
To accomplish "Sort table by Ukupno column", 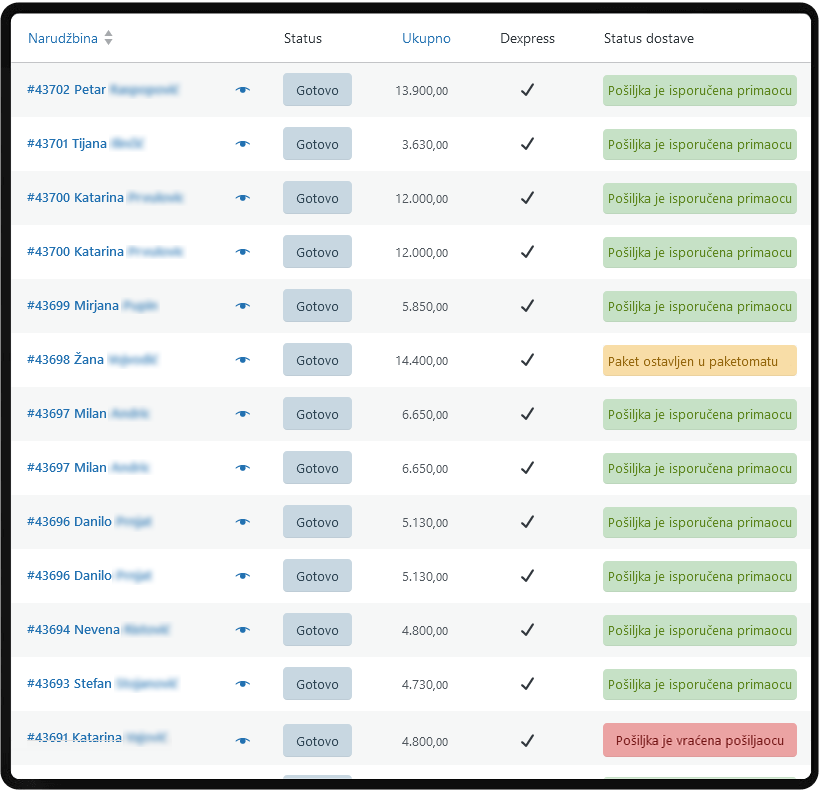I will tap(426, 38).
